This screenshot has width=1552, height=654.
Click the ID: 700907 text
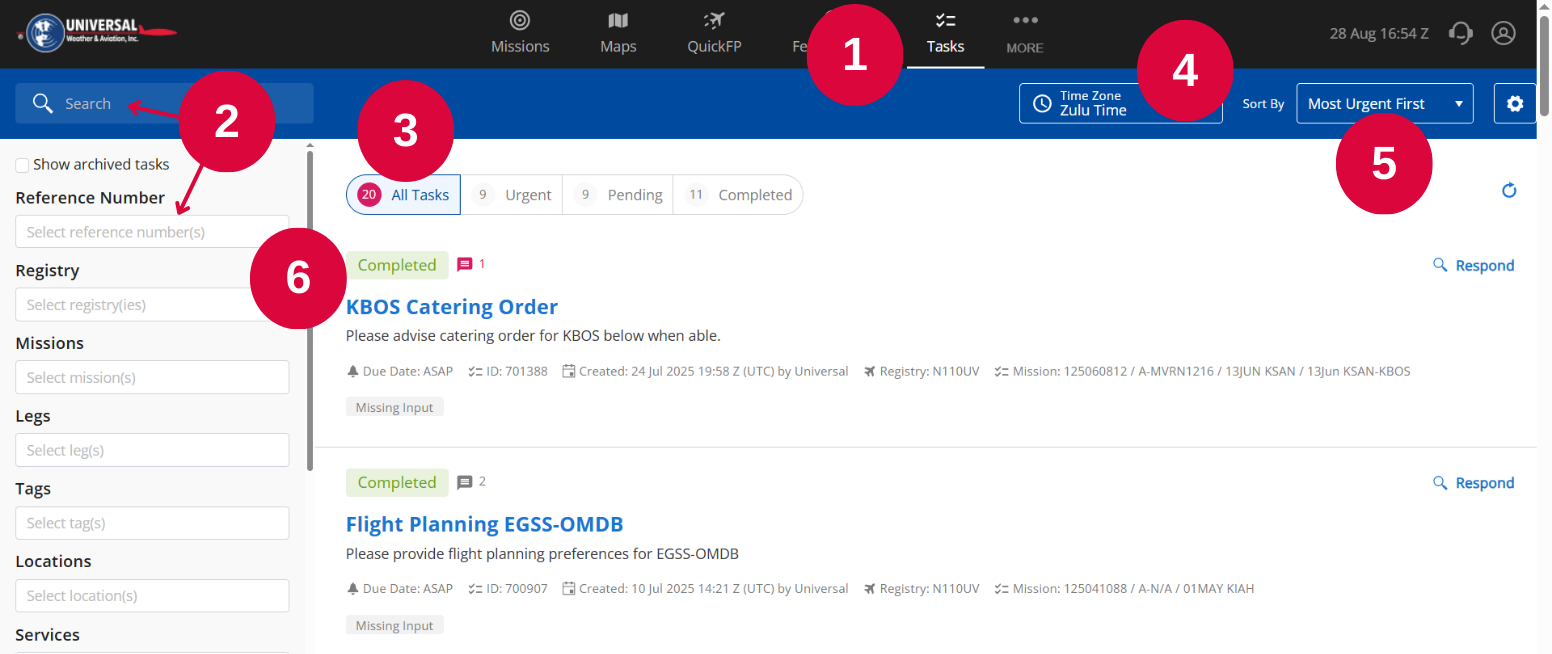pos(516,589)
